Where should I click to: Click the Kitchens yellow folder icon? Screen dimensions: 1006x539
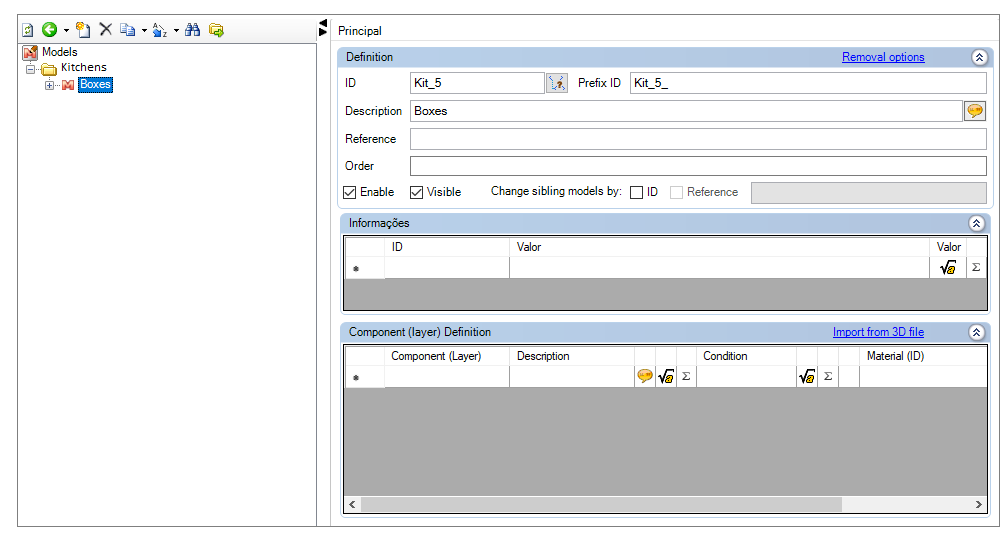tap(49, 69)
